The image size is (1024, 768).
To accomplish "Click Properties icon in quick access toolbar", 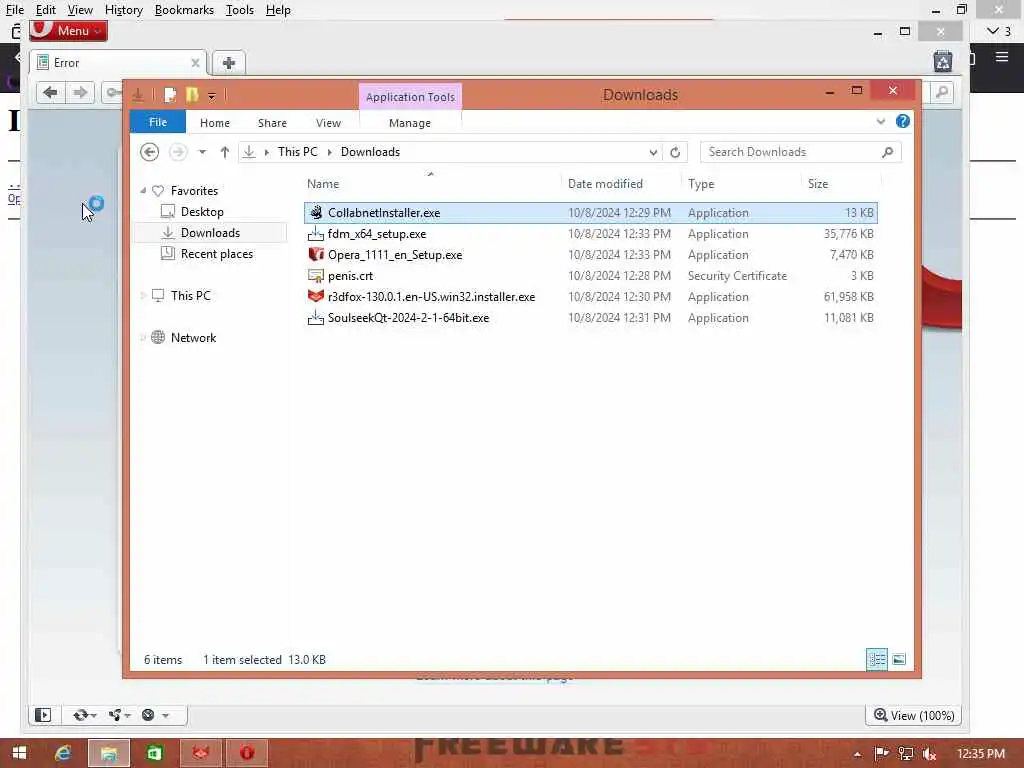I will click(x=170, y=95).
